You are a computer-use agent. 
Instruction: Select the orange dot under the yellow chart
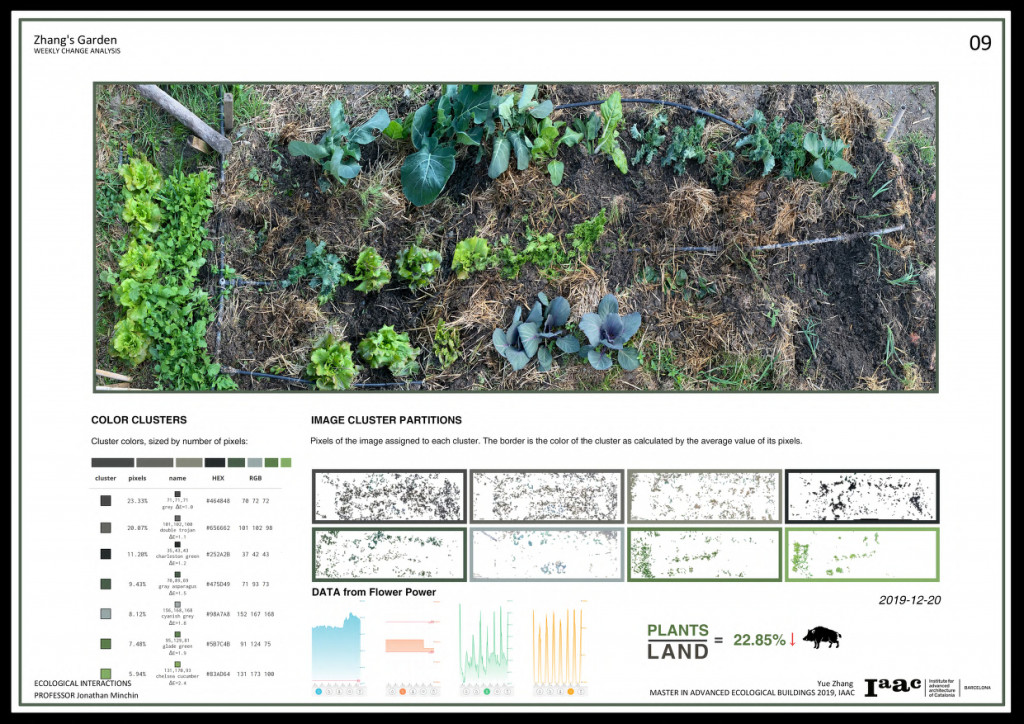(x=570, y=691)
